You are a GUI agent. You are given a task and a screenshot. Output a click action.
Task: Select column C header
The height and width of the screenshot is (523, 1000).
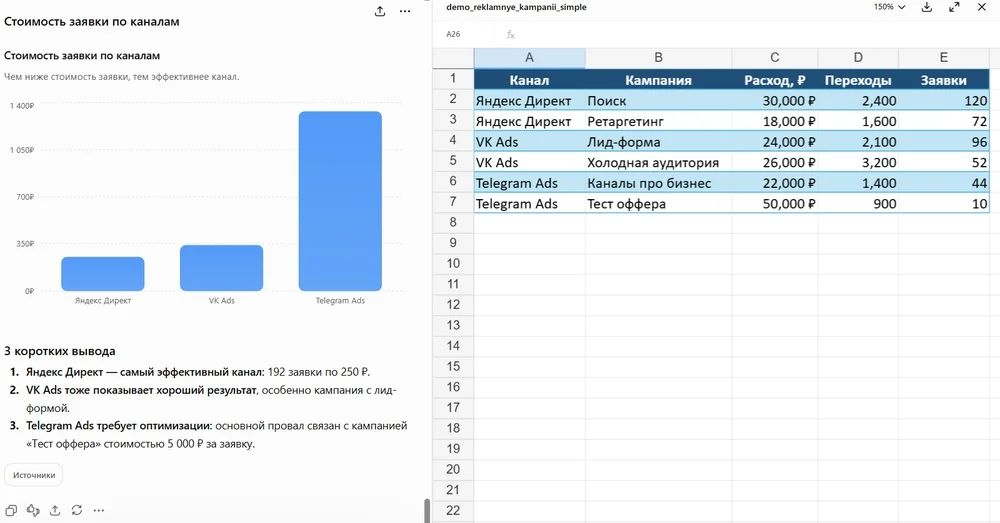[x=775, y=58]
